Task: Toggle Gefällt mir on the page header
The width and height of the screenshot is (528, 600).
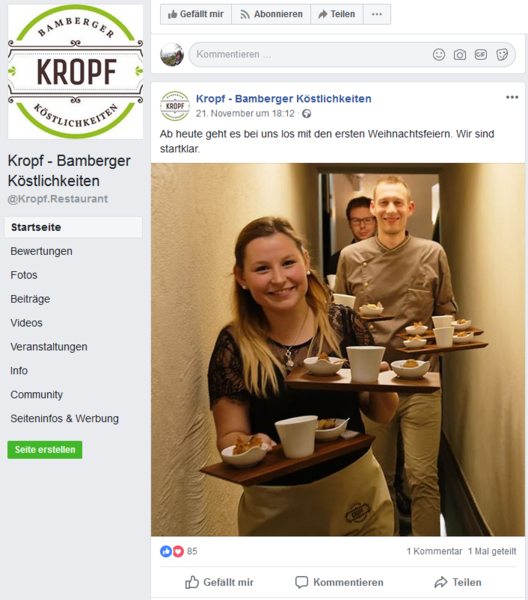Action: tap(196, 14)
